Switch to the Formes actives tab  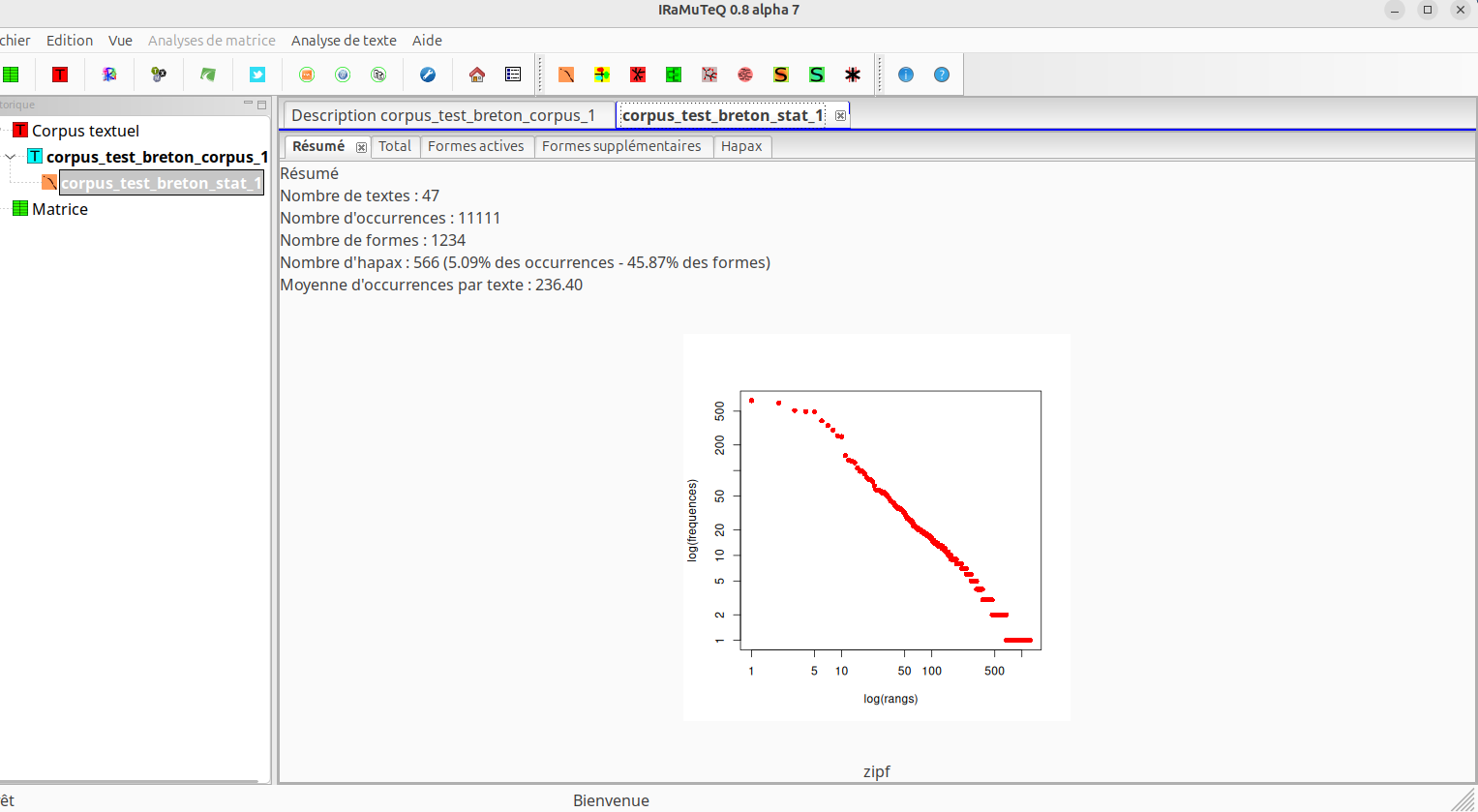(x=475, y=146)
